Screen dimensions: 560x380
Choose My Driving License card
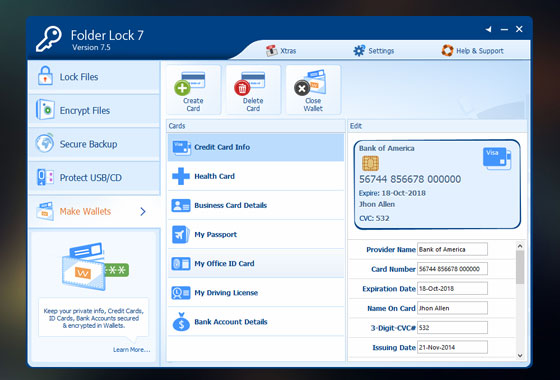[256, 292]
